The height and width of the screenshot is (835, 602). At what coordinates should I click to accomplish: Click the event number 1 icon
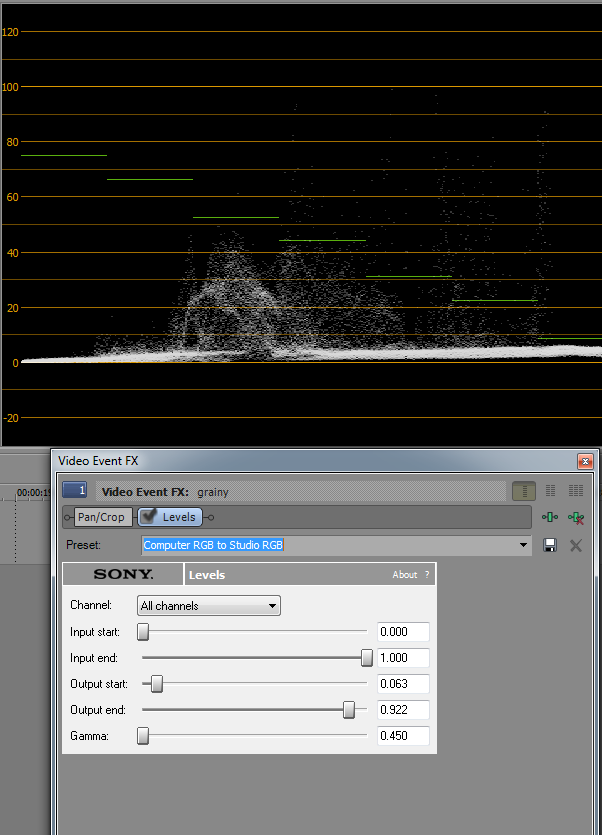point(75,491)
